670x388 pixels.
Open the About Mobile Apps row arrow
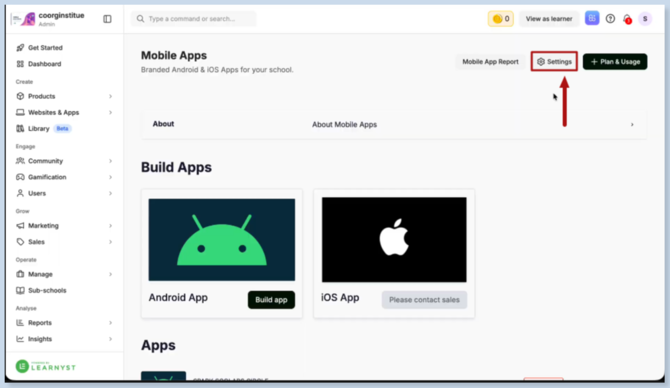pos(632,124)
